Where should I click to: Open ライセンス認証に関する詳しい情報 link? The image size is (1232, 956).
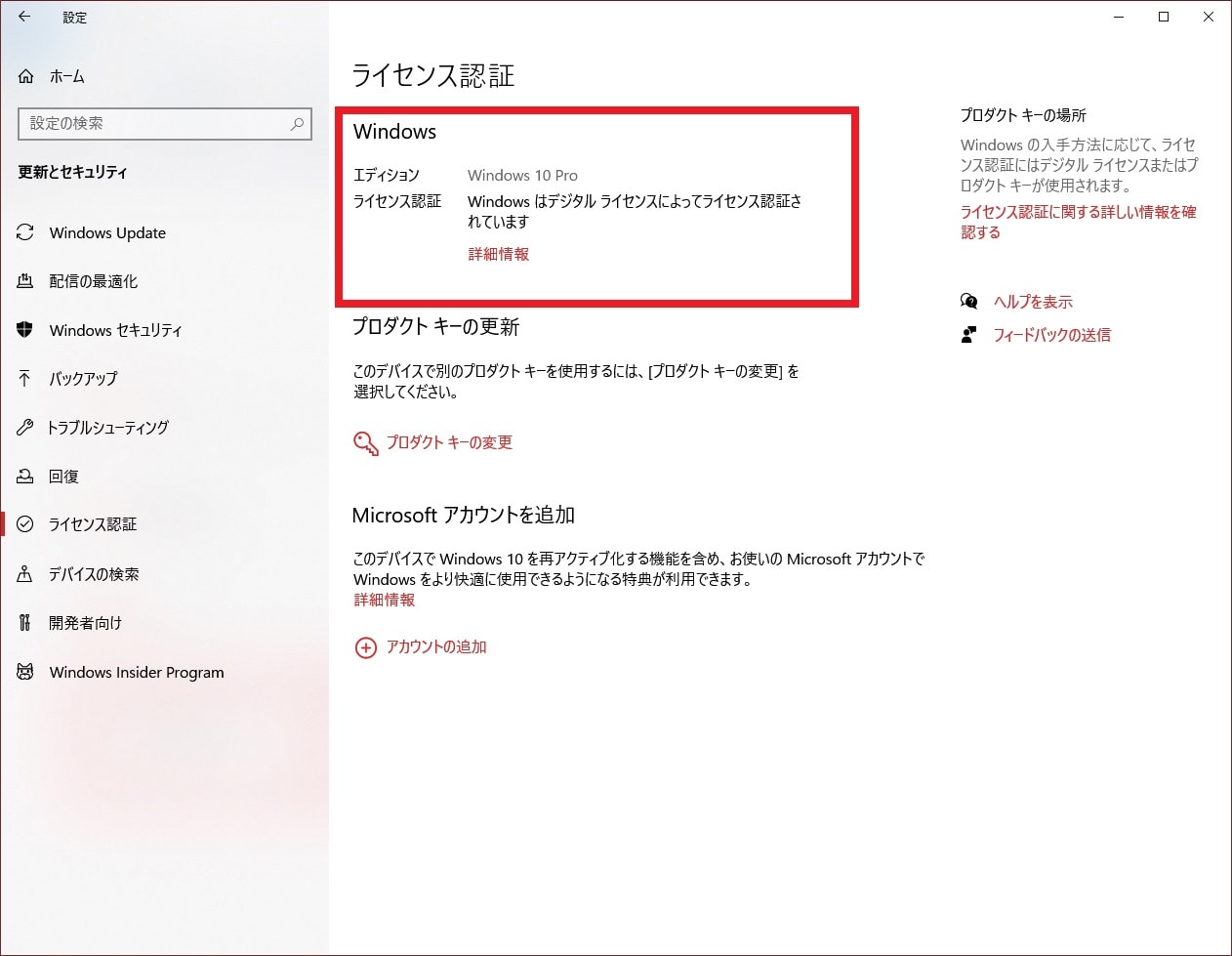pos(1078,222)
